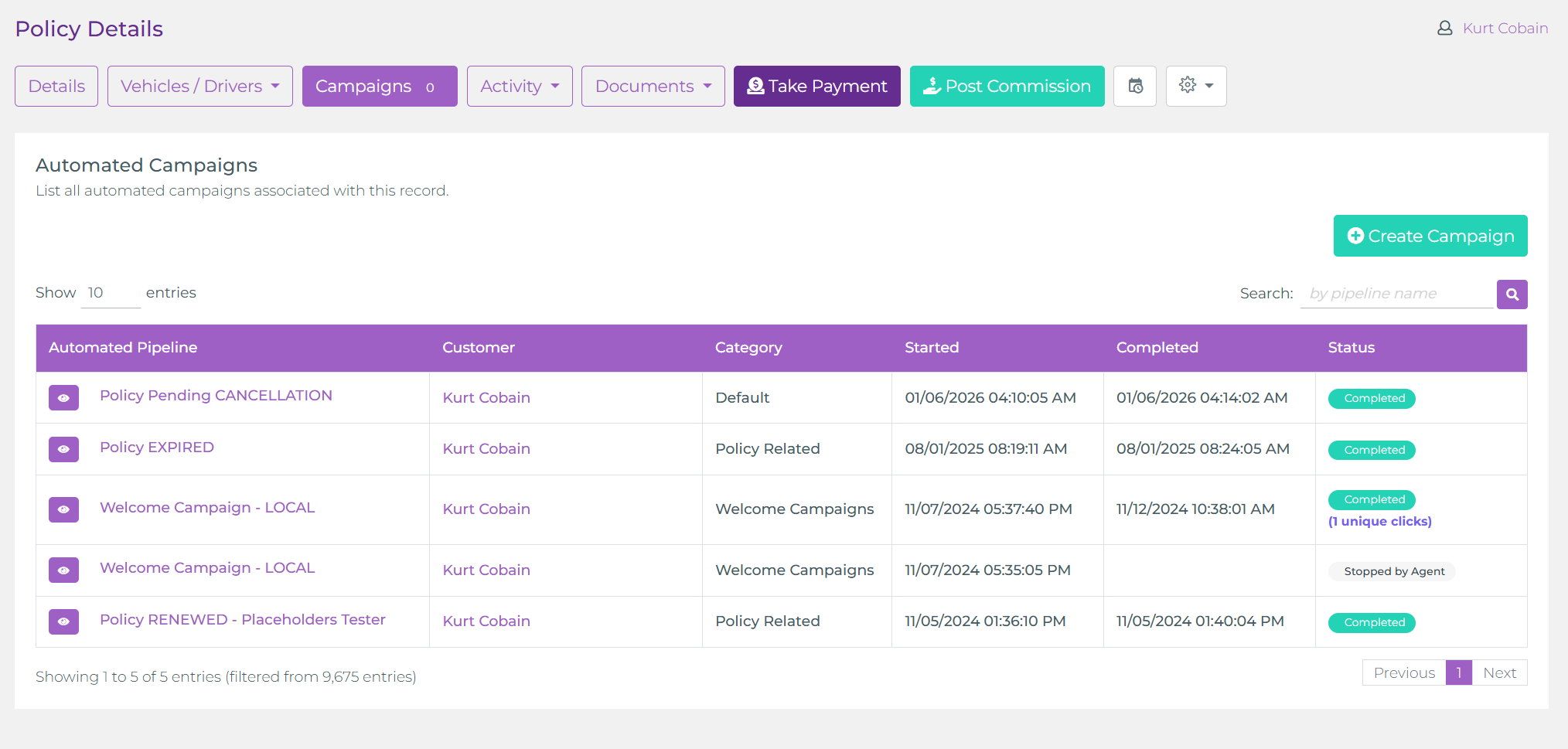Click the magnifier search button

(x=1512, y=294)
